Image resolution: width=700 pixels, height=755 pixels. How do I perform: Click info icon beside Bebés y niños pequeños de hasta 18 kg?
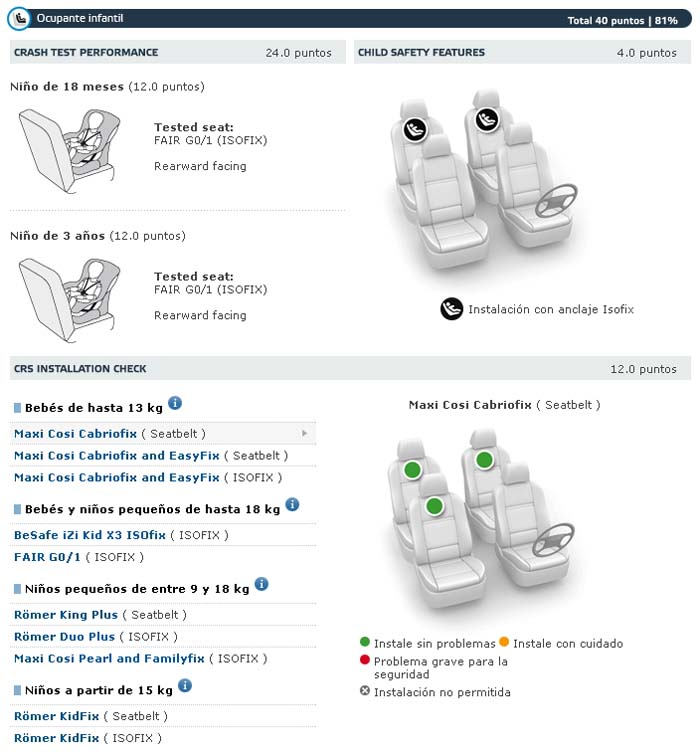[x=292, y=505]
